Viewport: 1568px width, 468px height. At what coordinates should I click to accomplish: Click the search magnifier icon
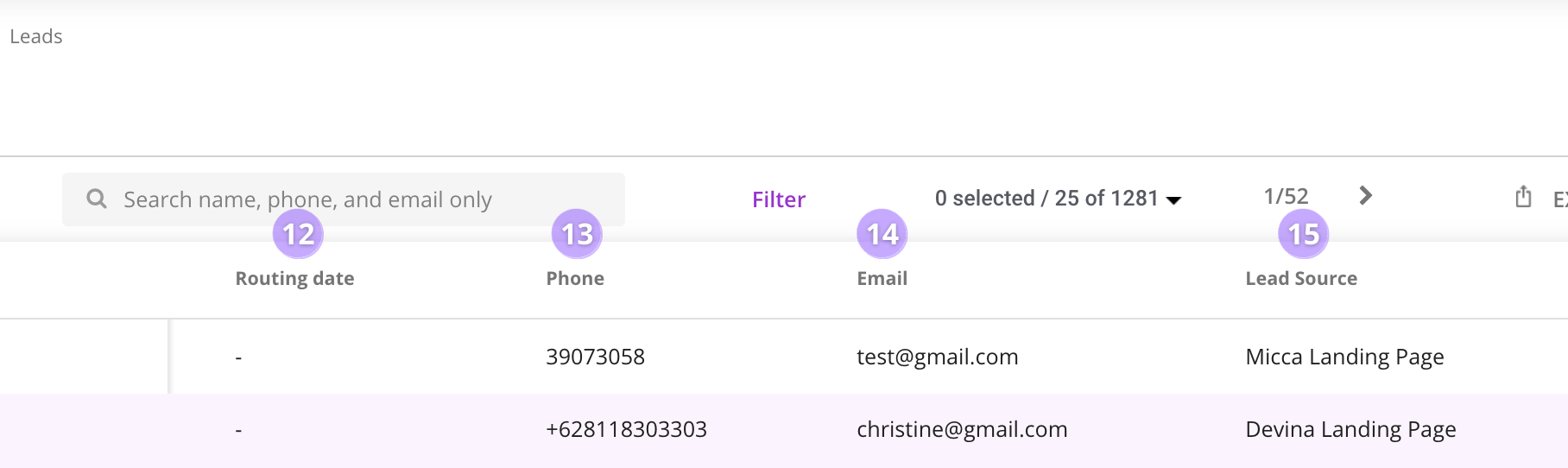(97, 199)
